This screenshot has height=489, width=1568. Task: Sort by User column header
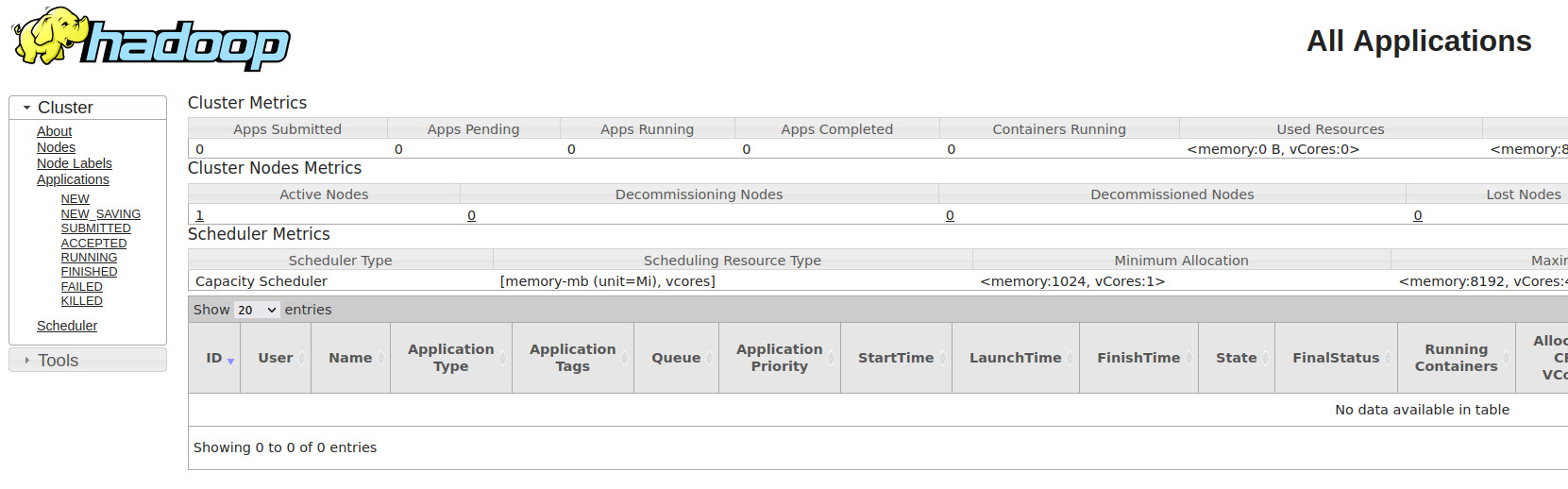pos(276,358)
